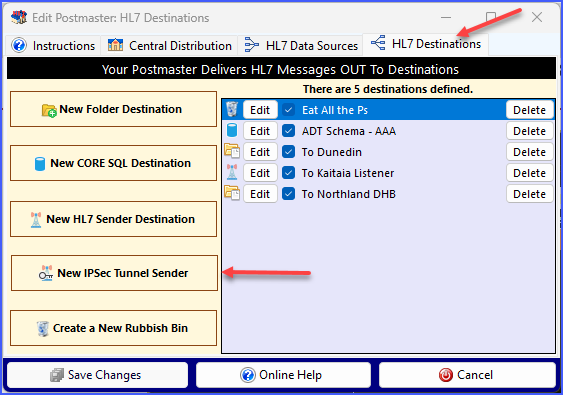Select the HL7 Destinations tab
The image size is (563, 395).
pos(426,44)
